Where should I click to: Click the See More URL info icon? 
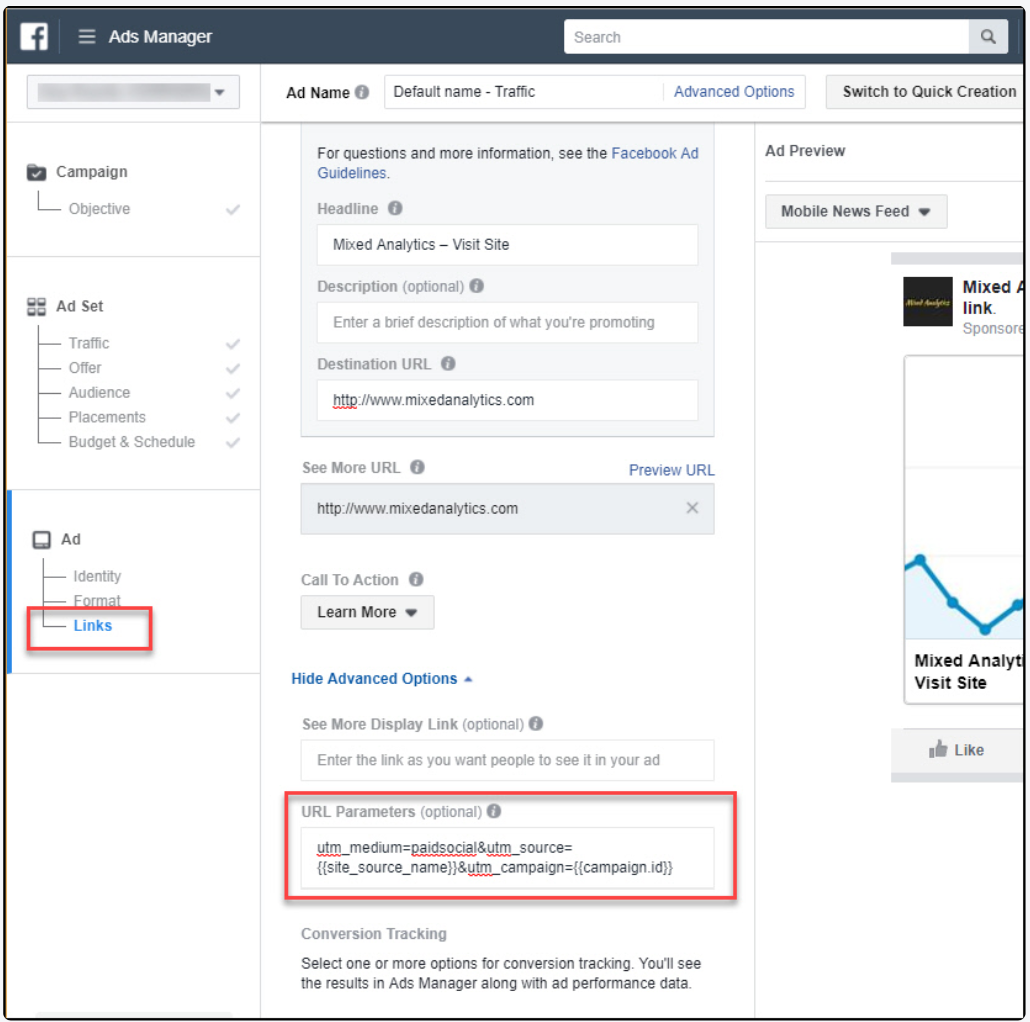[417, 467]
